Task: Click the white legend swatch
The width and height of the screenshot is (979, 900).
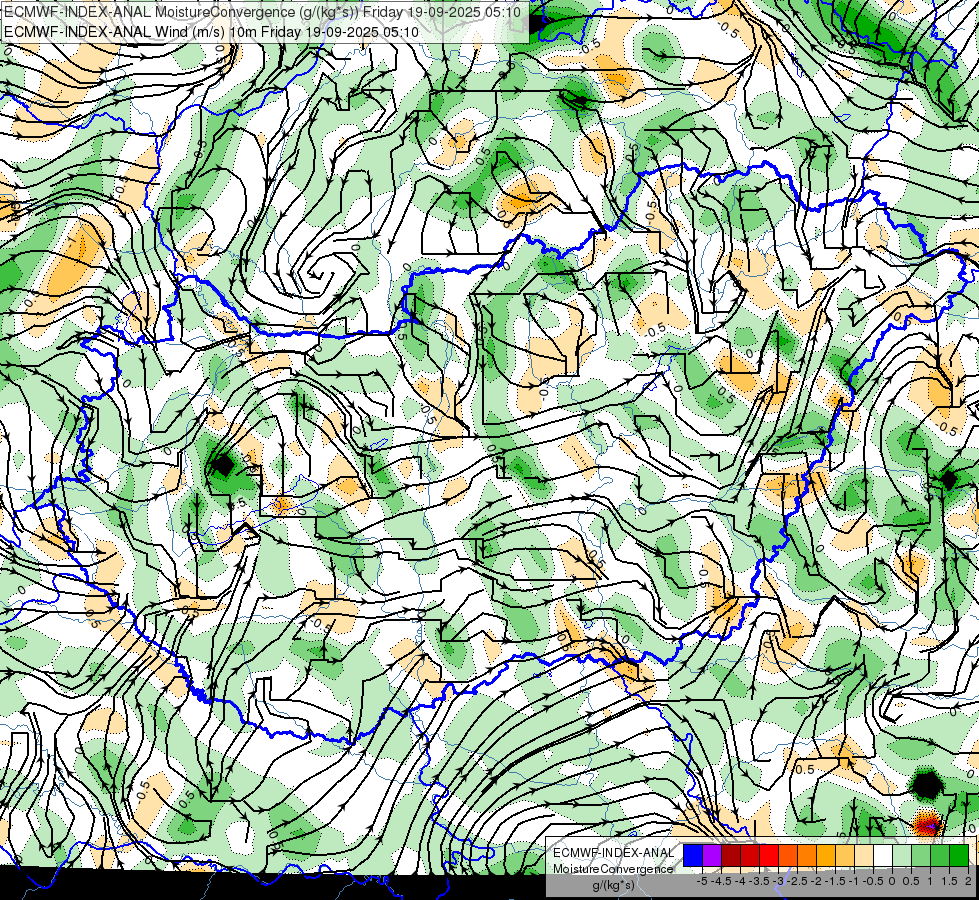Action: (883, 855)
